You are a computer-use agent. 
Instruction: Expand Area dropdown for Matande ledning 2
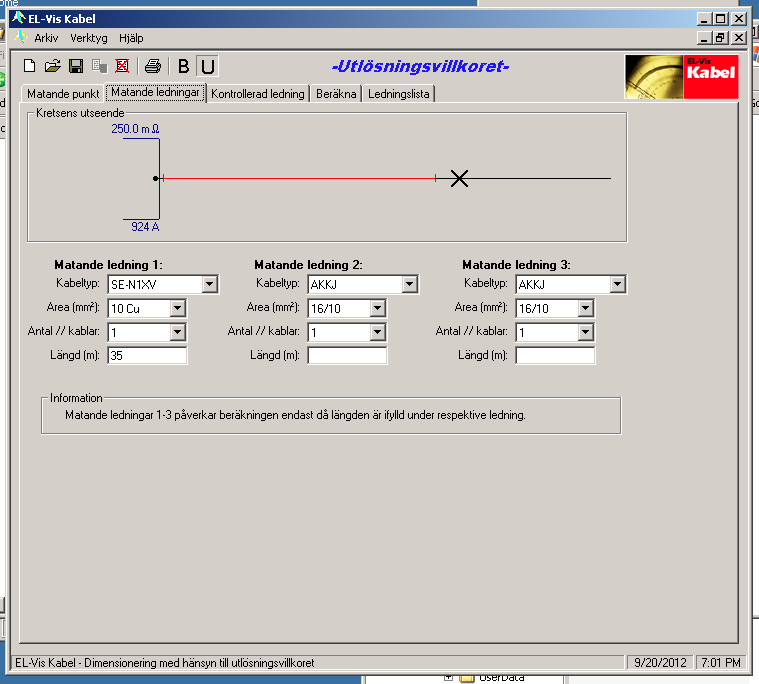click(x=377, y=309)
